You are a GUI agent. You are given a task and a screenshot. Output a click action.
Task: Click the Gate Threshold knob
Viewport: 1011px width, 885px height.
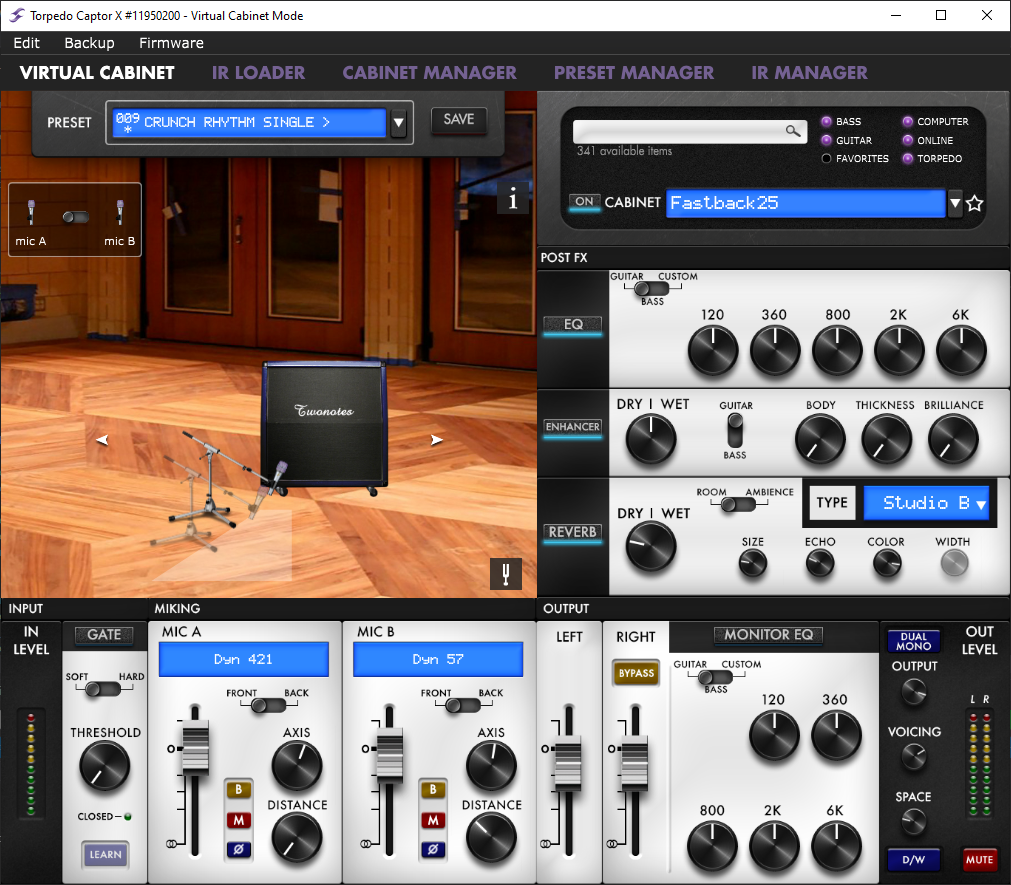(104, 766)
